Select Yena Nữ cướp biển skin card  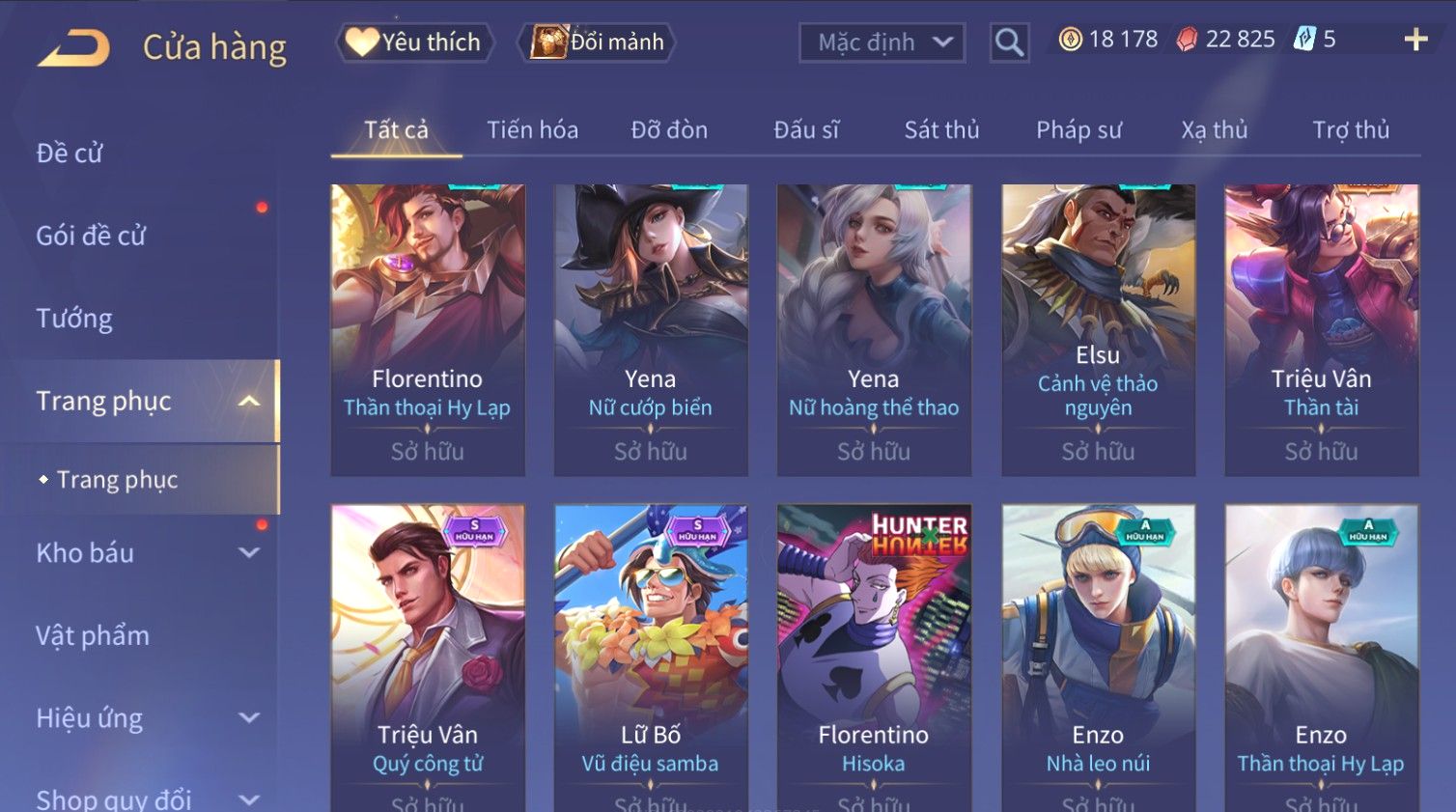pos(651,330)
